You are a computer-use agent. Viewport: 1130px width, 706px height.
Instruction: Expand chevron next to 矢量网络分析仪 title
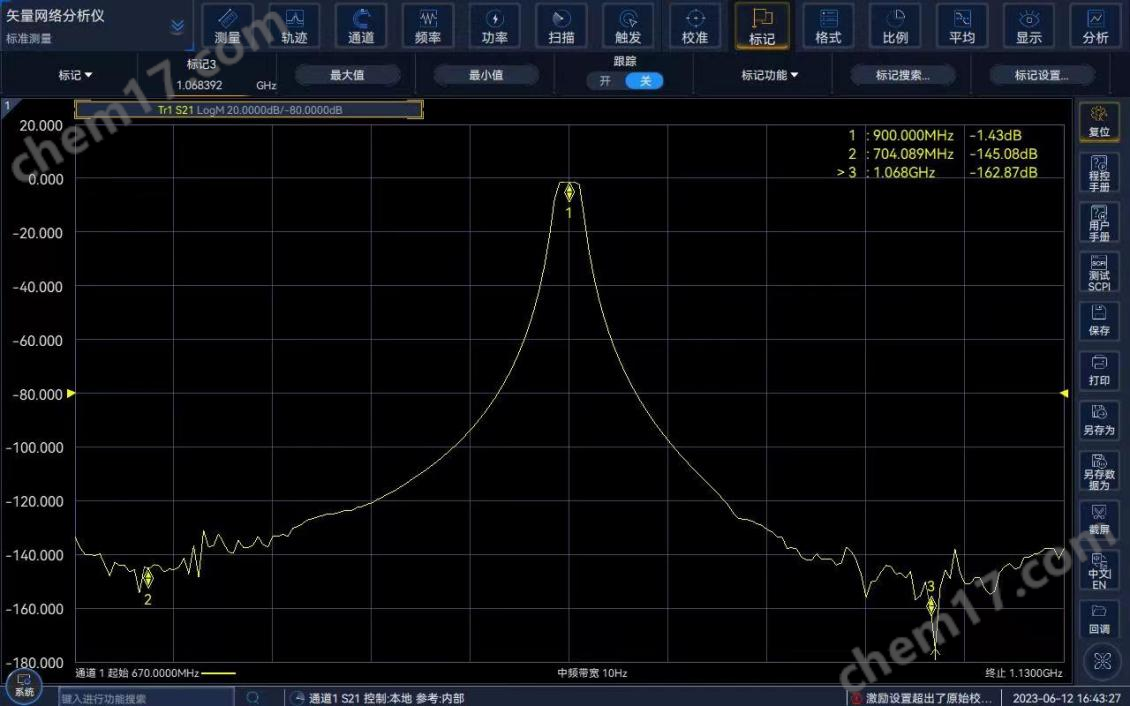pyautogui.click(x=177, y=26)
